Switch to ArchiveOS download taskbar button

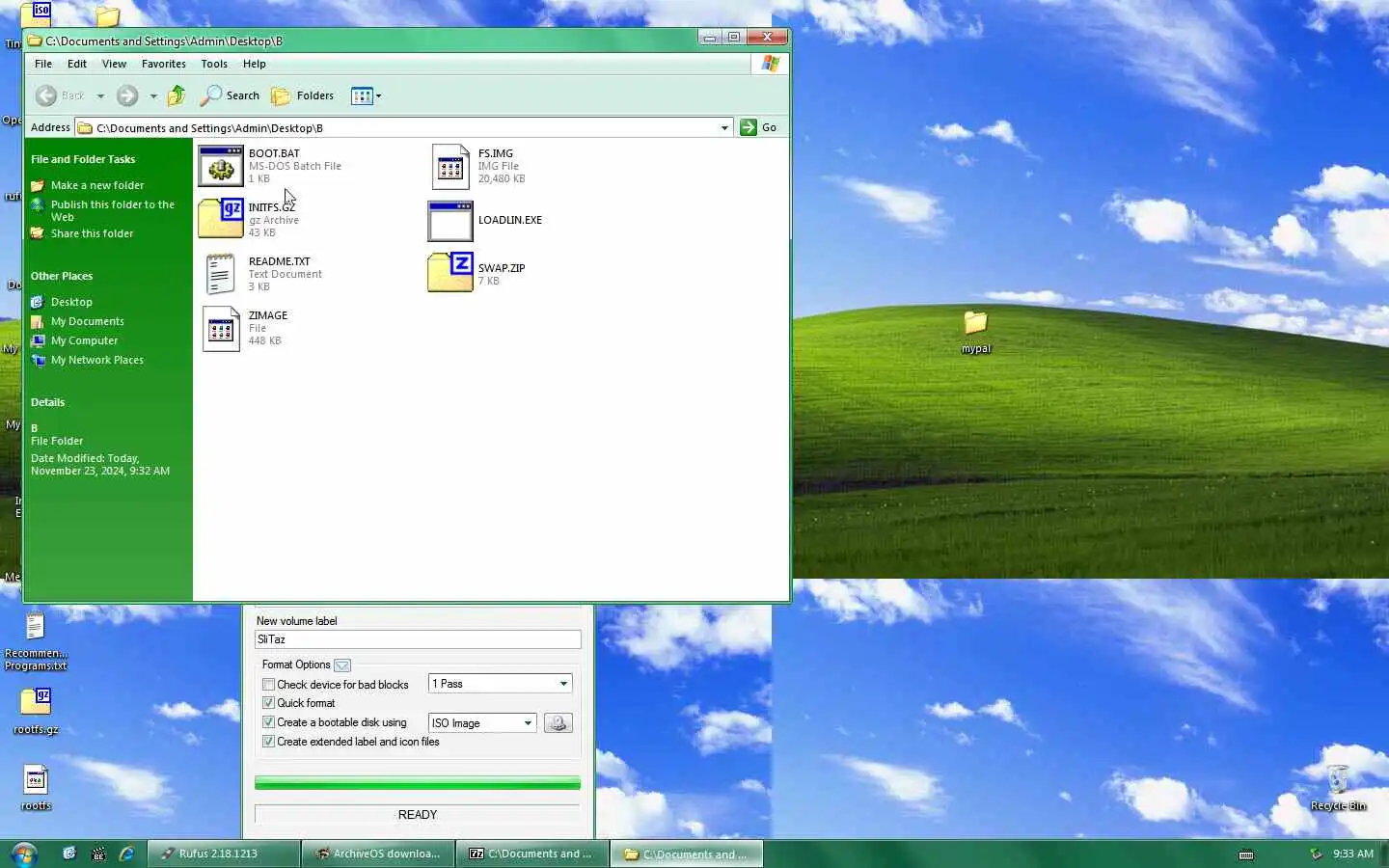pyautogui.click(x=378, y=854)
